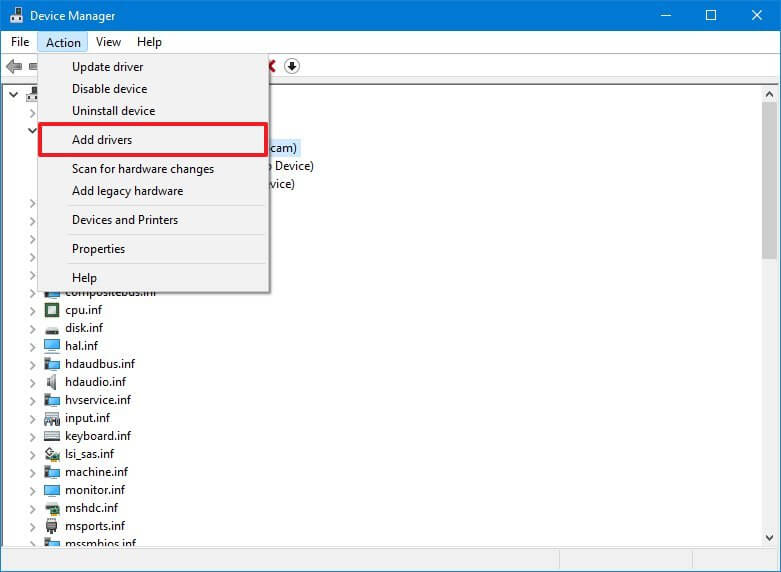Click the mshdc.inf controller icon
This screenshot has width=781, height=572.
pos(52,508)
